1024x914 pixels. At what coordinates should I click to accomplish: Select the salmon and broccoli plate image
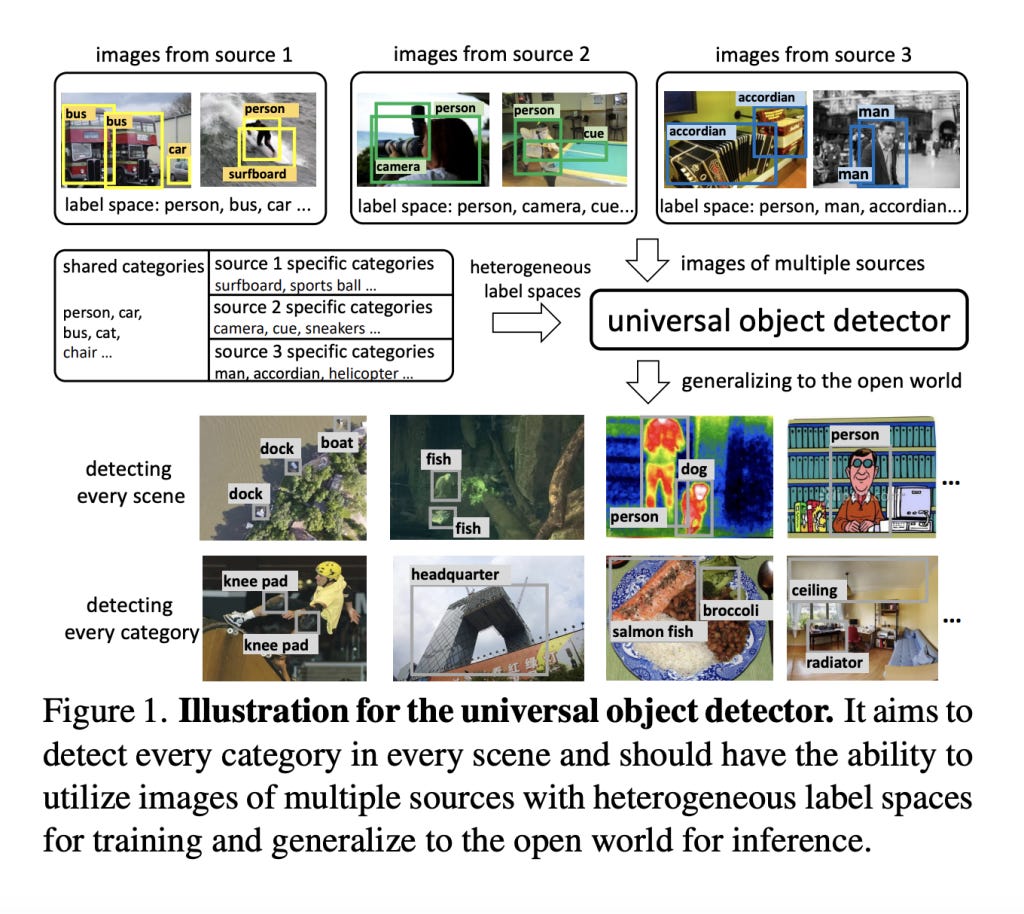(689, 618)
